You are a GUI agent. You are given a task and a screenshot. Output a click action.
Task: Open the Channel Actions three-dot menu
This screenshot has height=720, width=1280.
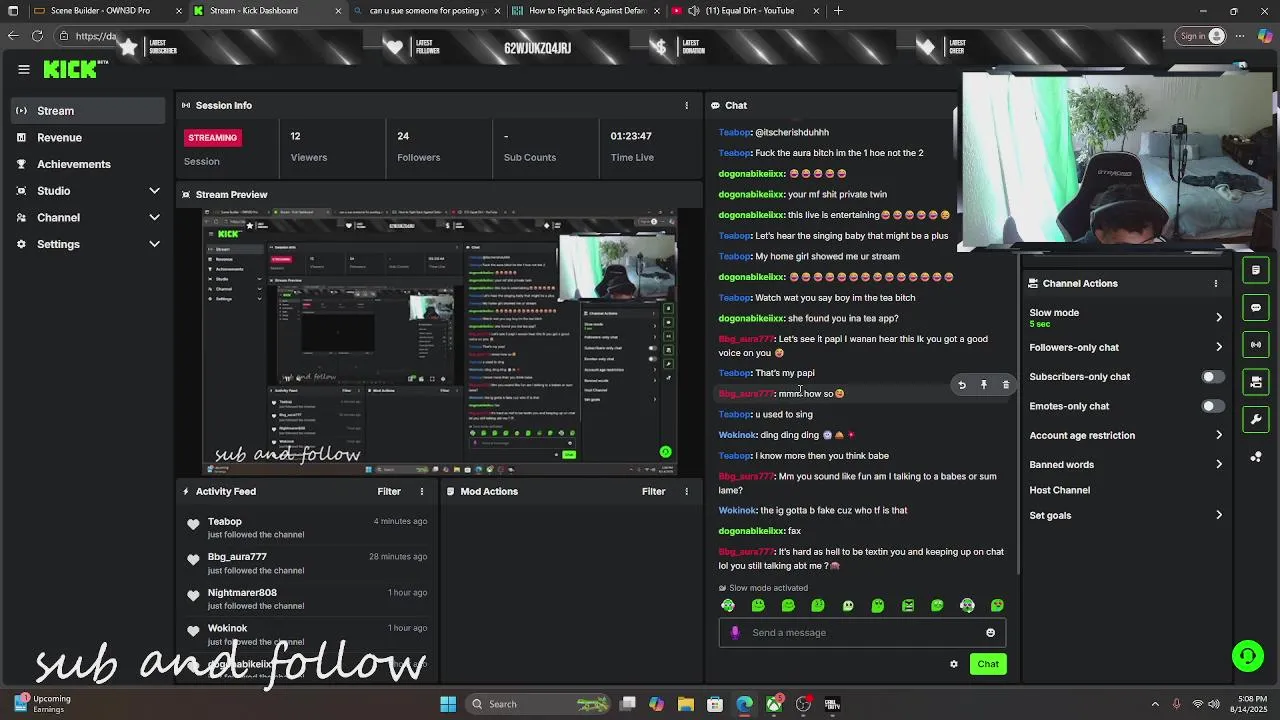click(x=1216, y=283)
